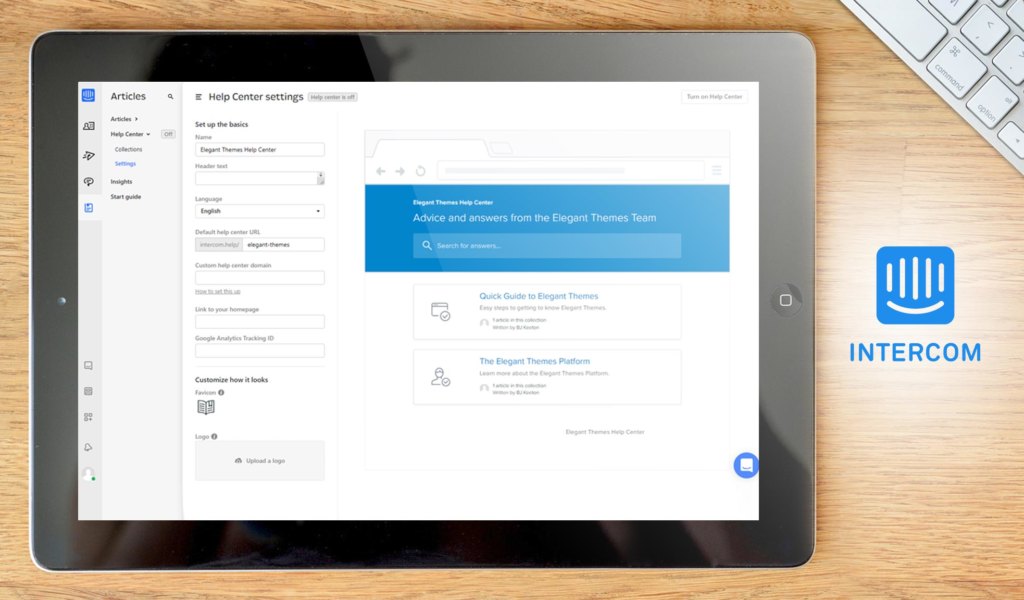This screenshot has height=600, width=1024.
Task: Open the Language dropdown showing English
Action: point(259,211)
